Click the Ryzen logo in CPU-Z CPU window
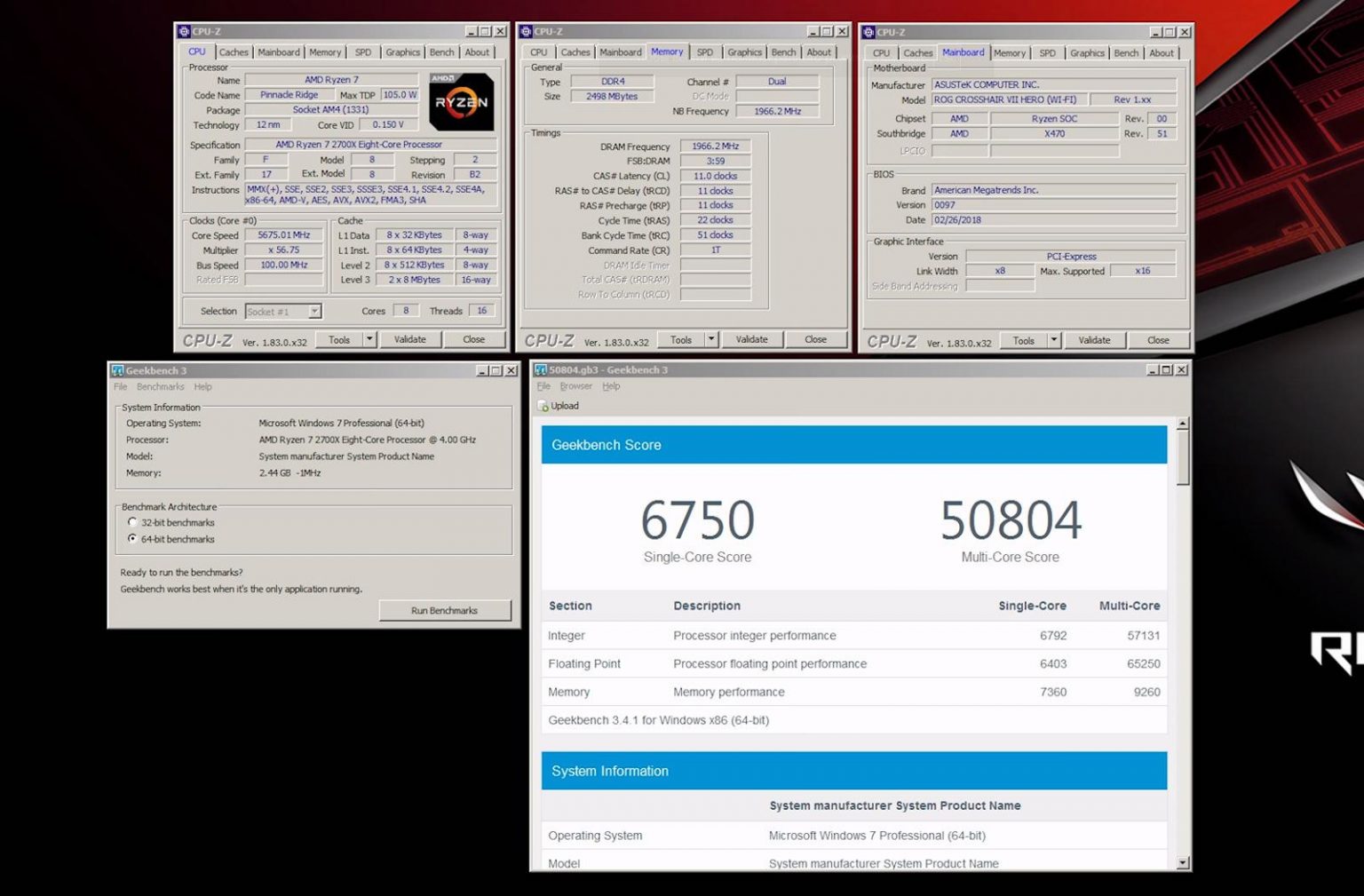The image size is (1364, 896). click(462, 102)
